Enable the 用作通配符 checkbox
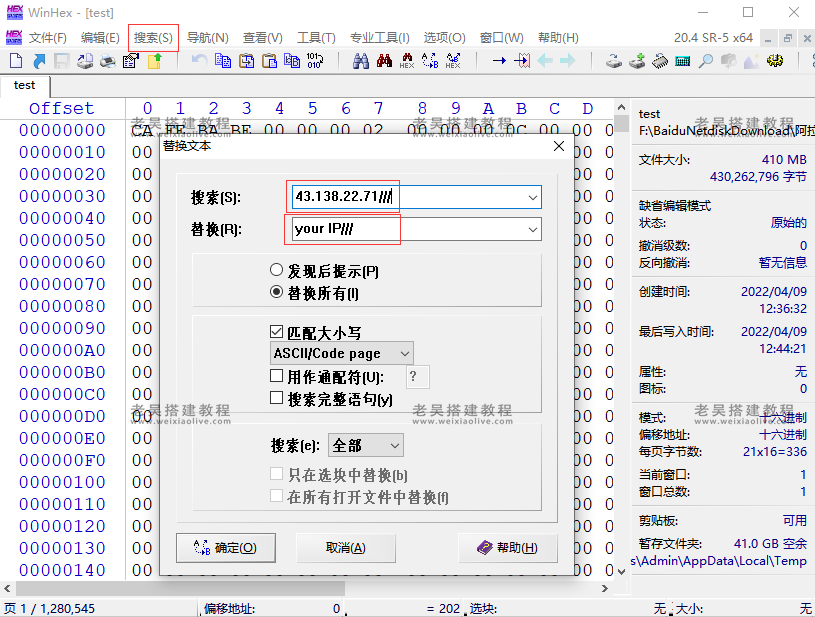Screen dimensions: 815x617 (277, 377)
